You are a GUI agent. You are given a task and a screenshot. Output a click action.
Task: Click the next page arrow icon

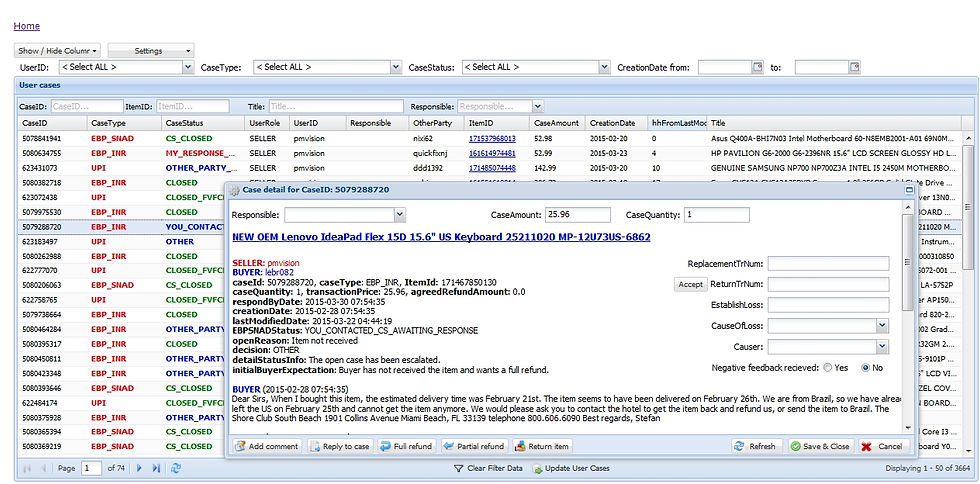[x=139, y=468]
